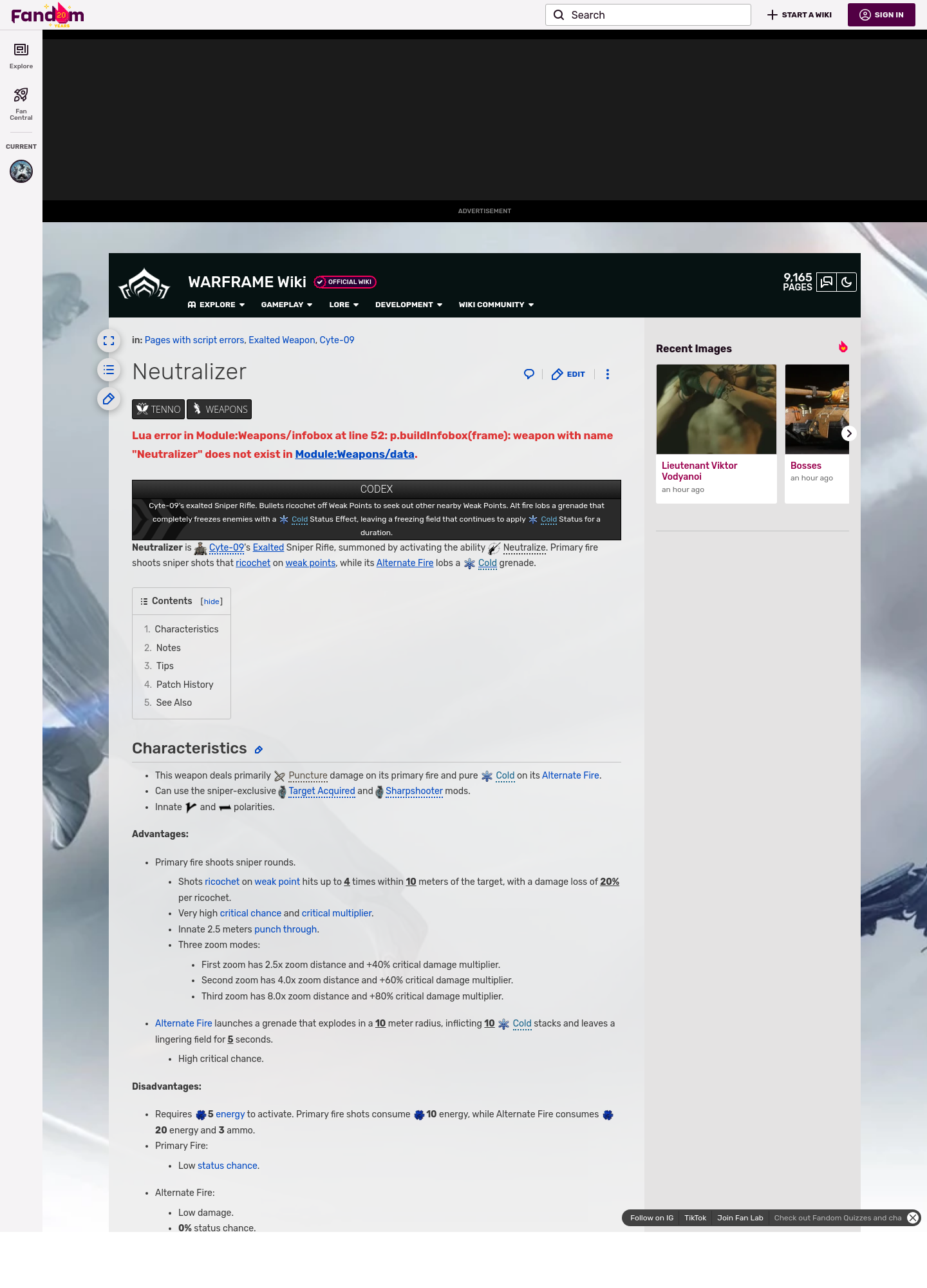Click the floating pencil edit icon
The image size is (927, 1288).
point(109,399)
